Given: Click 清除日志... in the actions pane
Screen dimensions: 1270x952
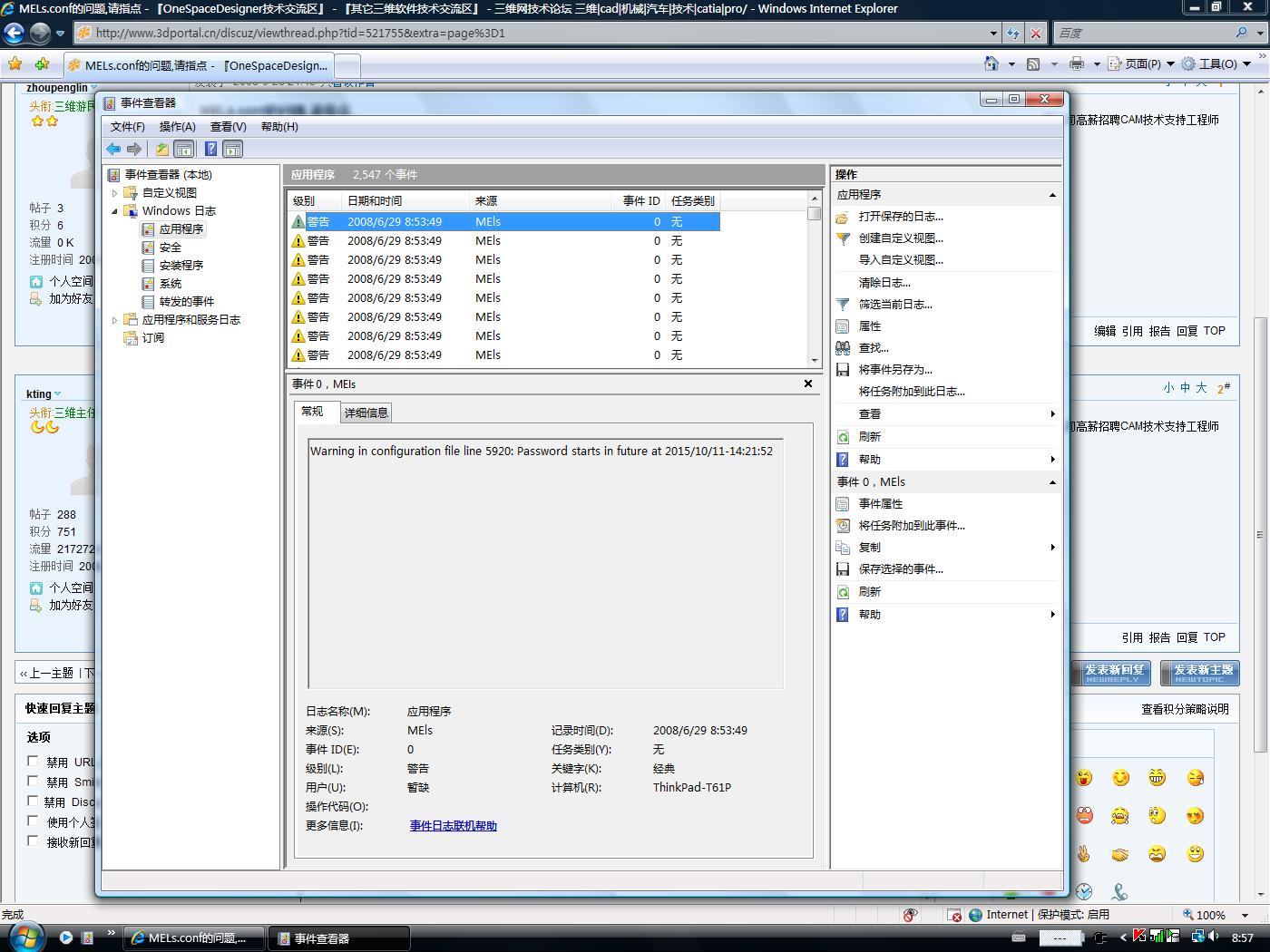Looking at the screenshot, I should click(884, 283).
